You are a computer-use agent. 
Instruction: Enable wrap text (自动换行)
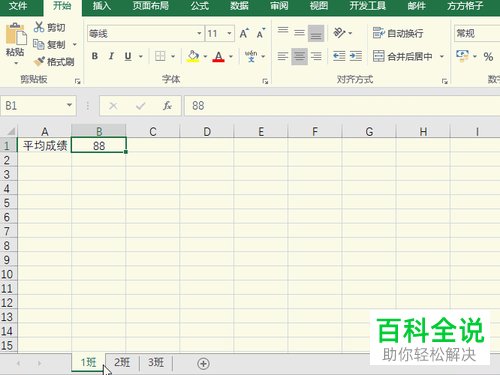(398, 33)
